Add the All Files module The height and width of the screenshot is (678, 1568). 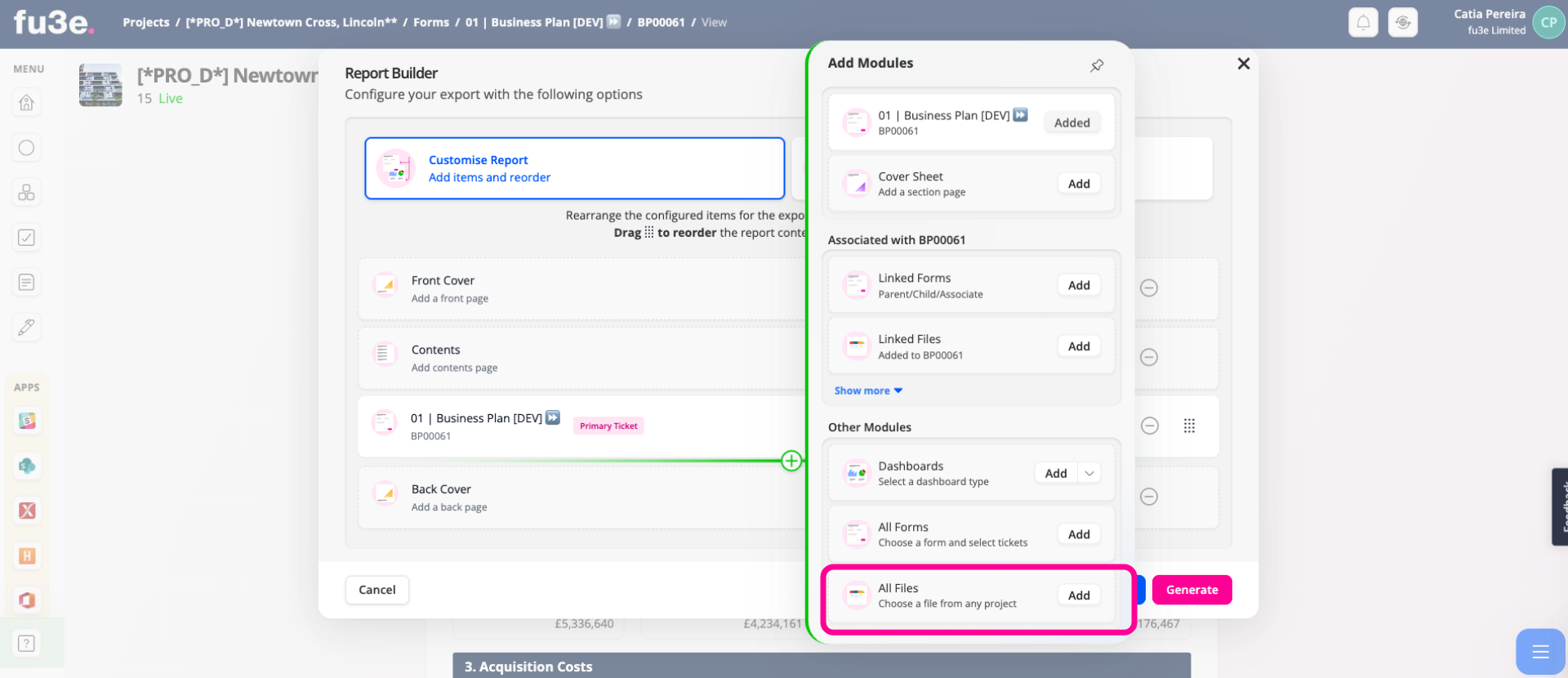(x=1079, y=595)
